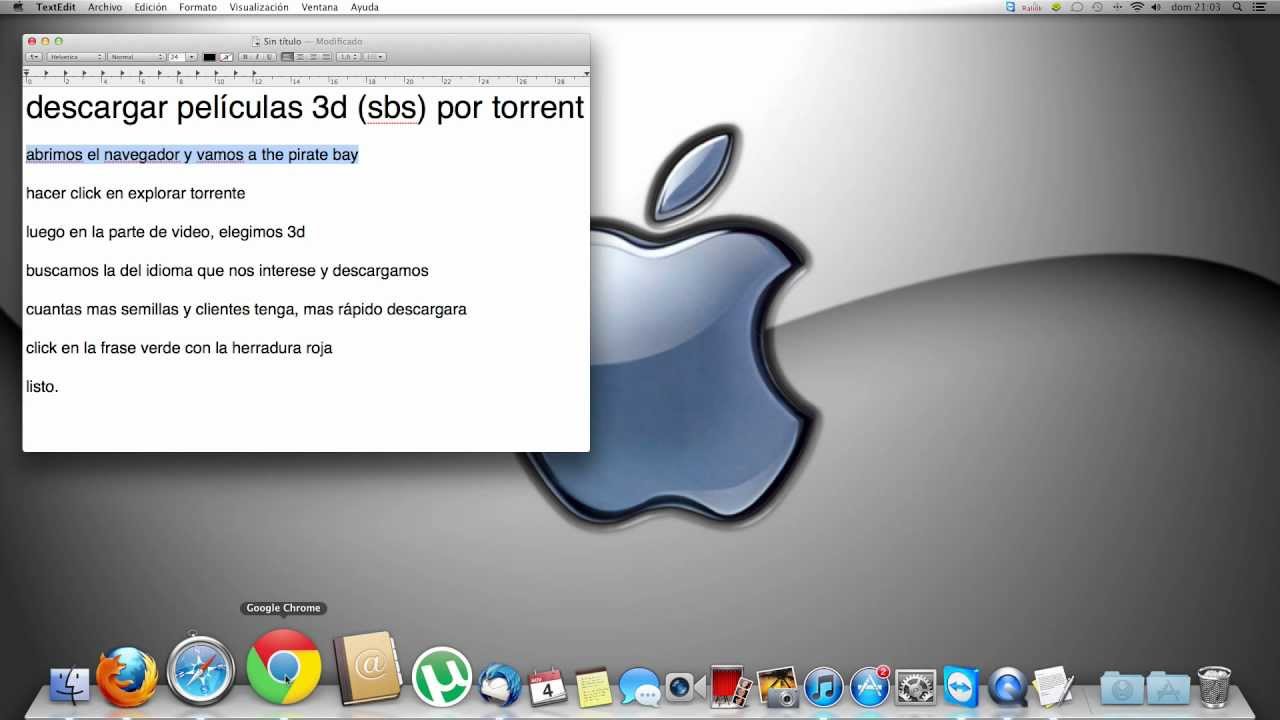This screenshot has height=720, width=1280.
Task: Click the line 'hacer click en explorar torrente'
Action: point(135,193)
